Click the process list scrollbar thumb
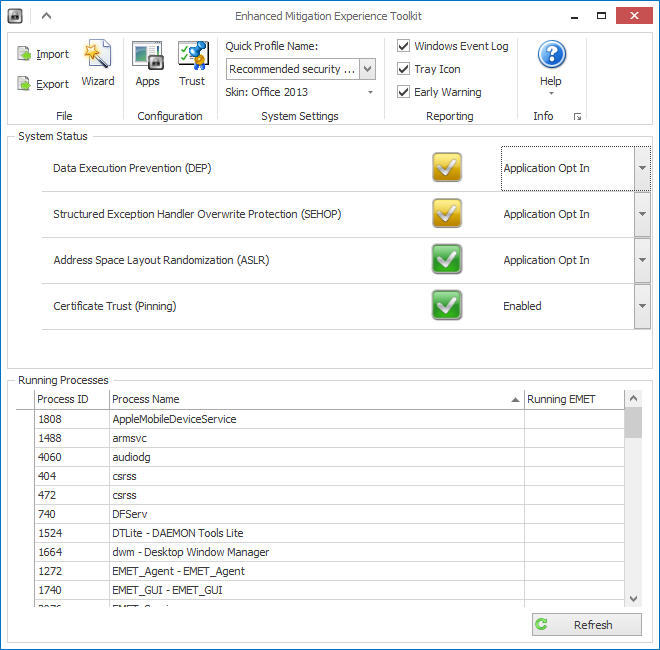The height and width of the screenshot is (650, 660). pos(633,422)
